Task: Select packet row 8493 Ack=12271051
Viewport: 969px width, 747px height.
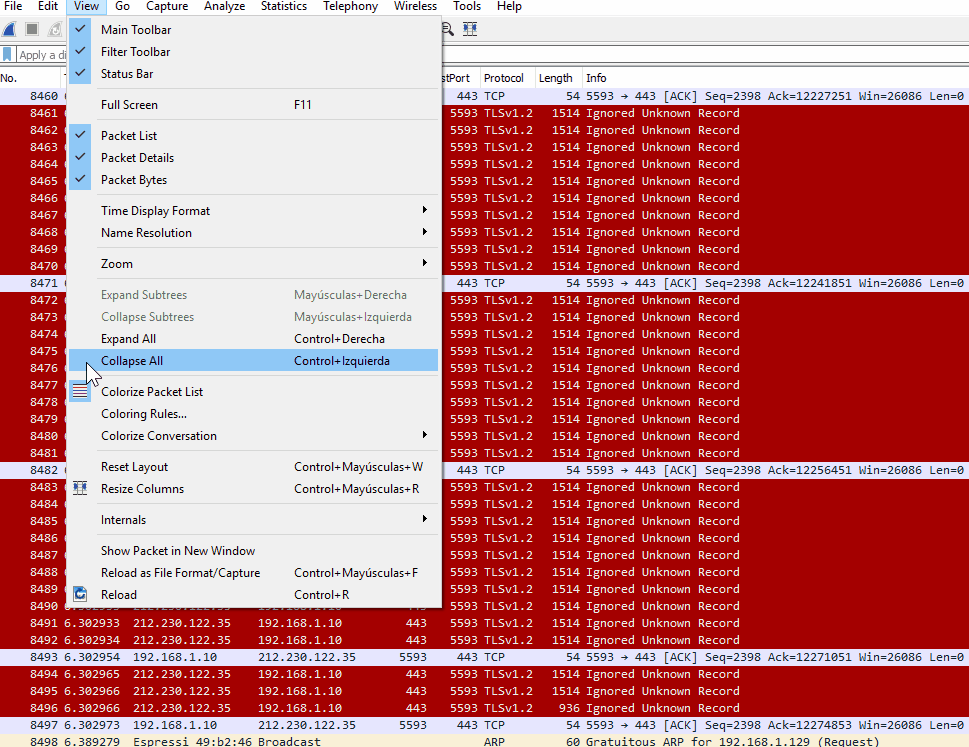Action: click(x=484, y=657)
